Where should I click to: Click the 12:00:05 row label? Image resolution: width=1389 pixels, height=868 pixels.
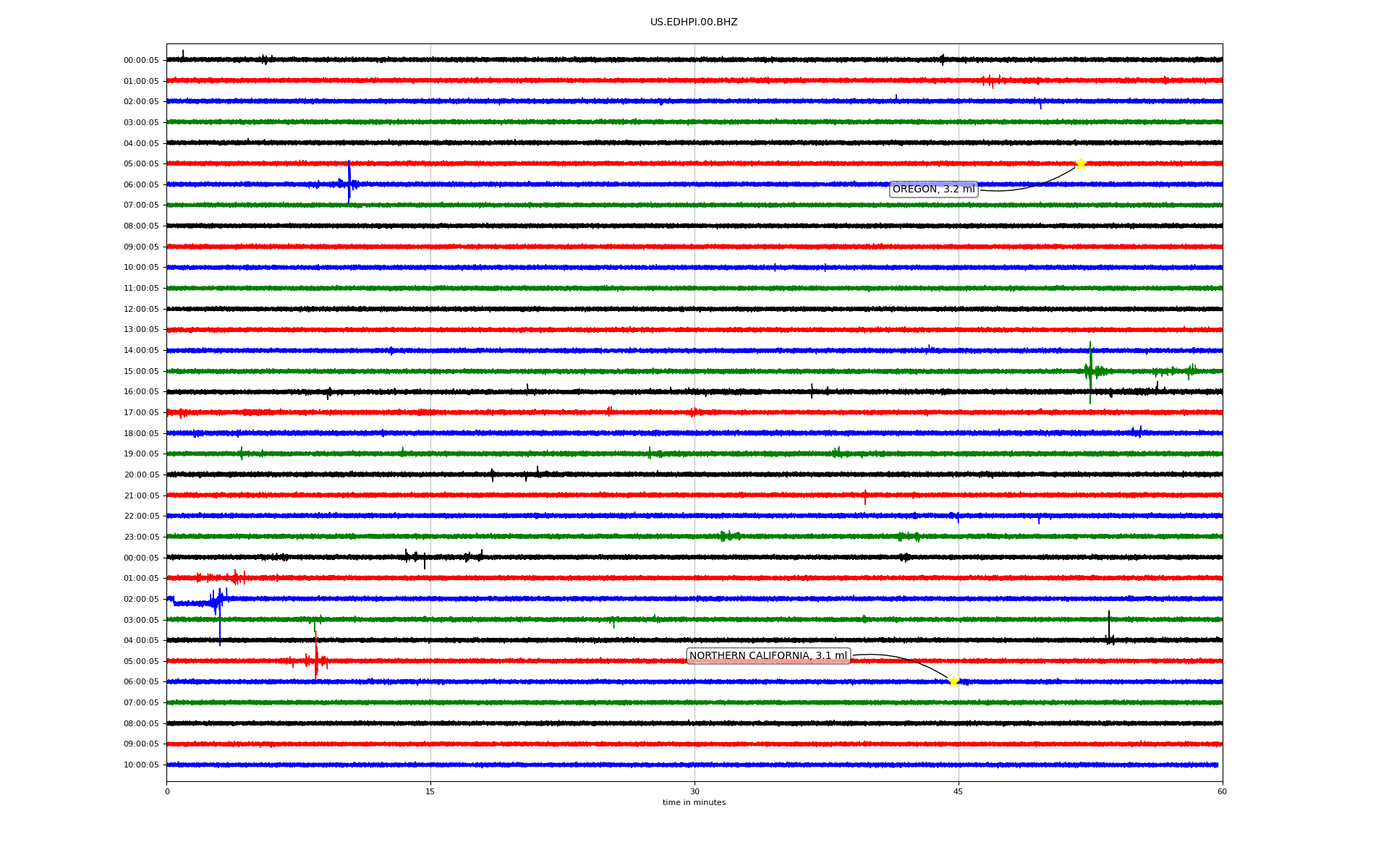[x=141, y=310]
